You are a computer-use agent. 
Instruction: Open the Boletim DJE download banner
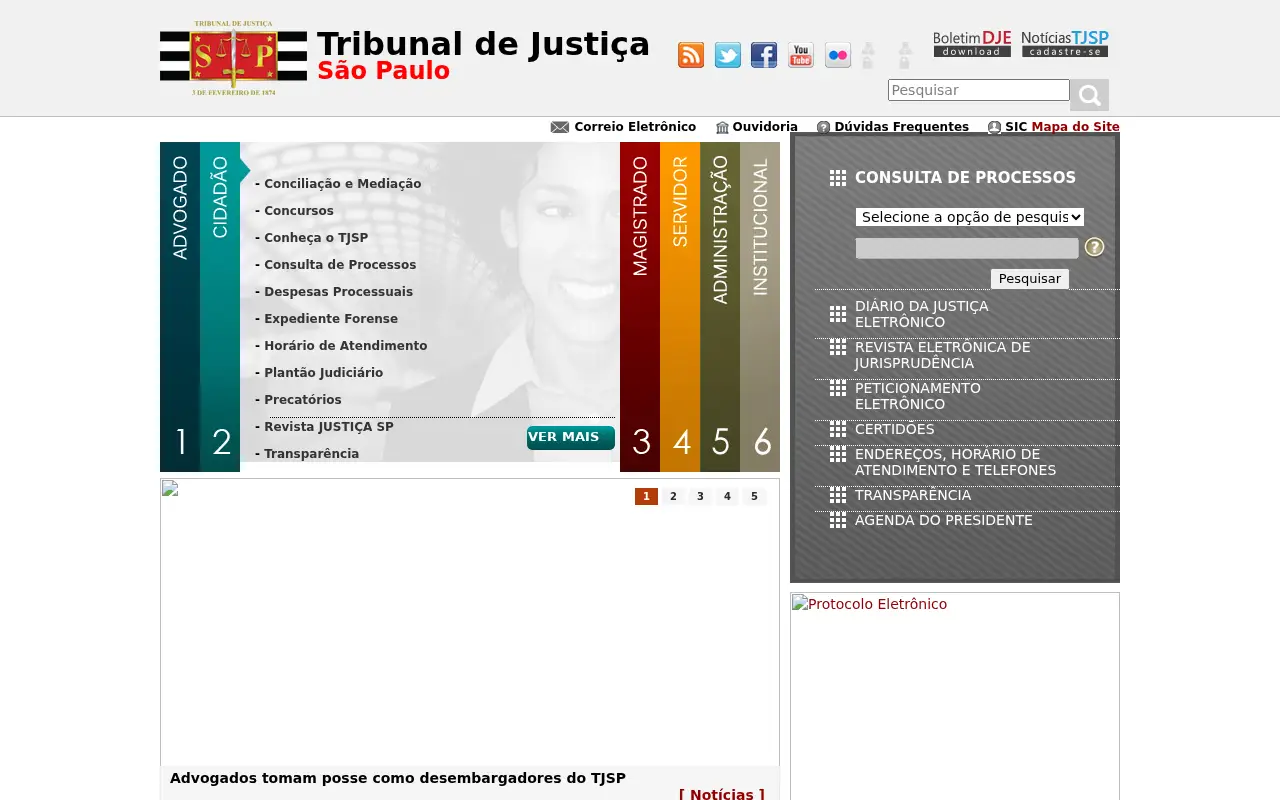[972, 44]
